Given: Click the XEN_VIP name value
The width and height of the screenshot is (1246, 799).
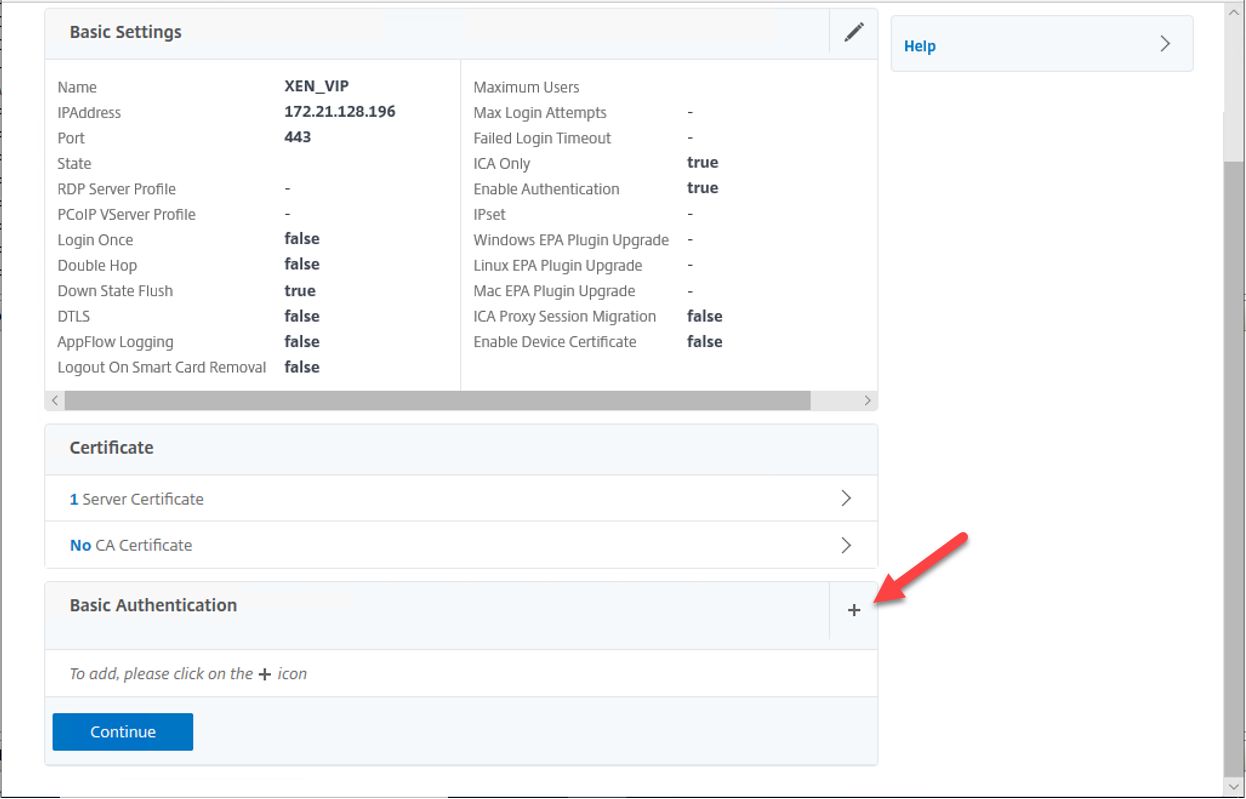Looking at the screenshot, I should tap(316, 87).
